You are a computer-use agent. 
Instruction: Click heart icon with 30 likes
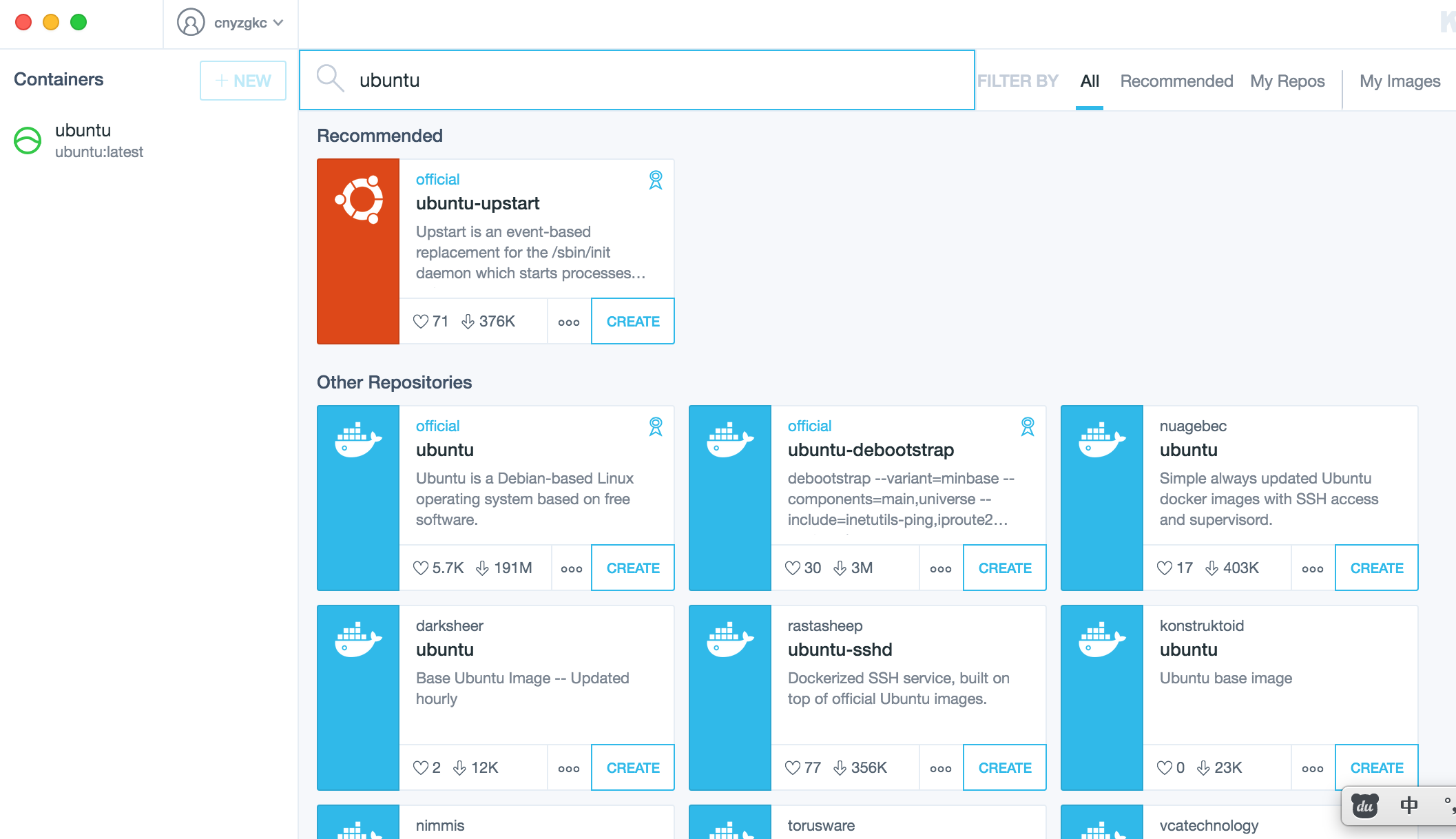click(x=792, y=568)
